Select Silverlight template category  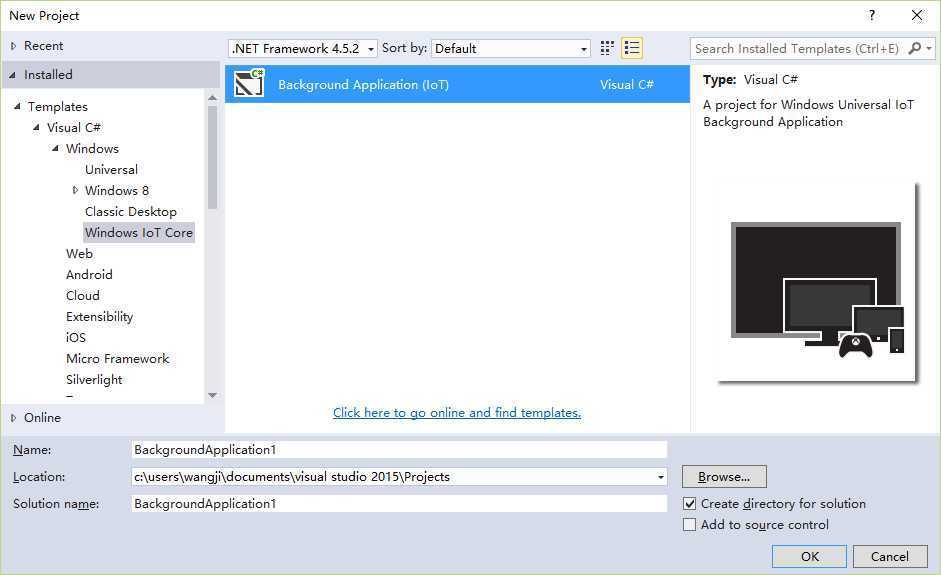94,379
